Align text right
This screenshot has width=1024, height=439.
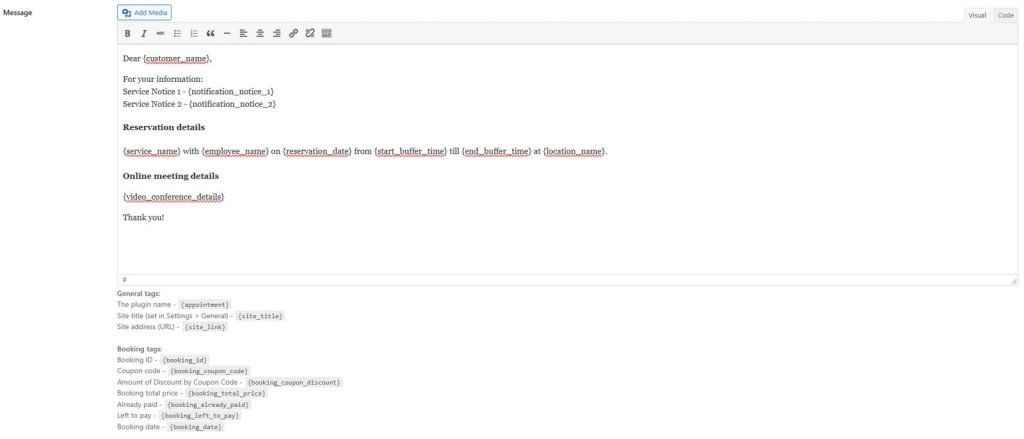[x=276, y=33]
